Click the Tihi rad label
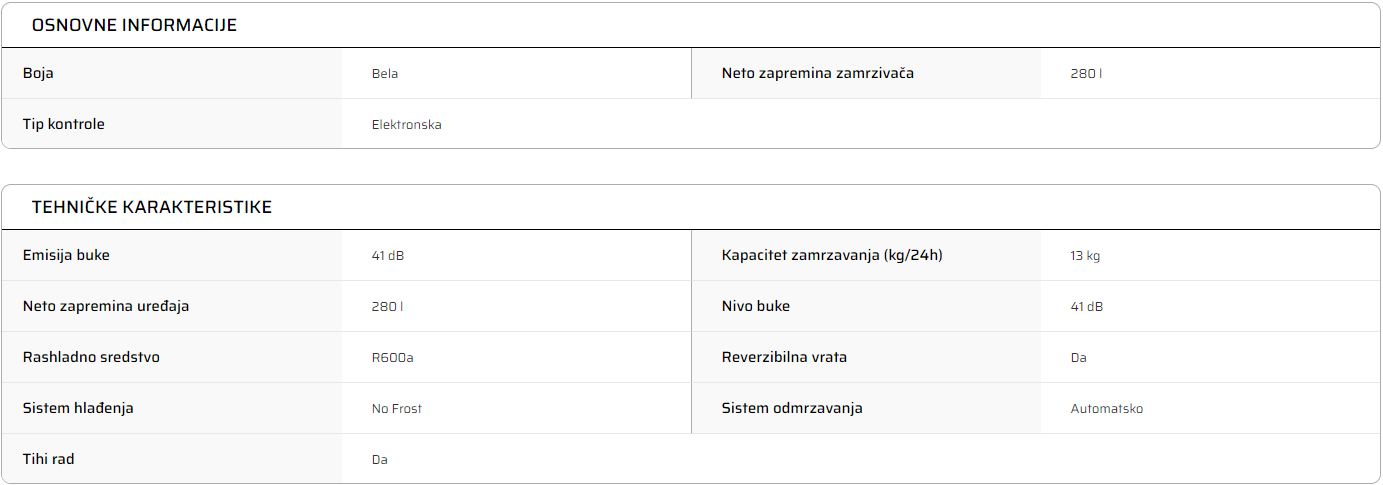Screen dimensions: 1383x485 pyautogui.click(x=49, y=459)
